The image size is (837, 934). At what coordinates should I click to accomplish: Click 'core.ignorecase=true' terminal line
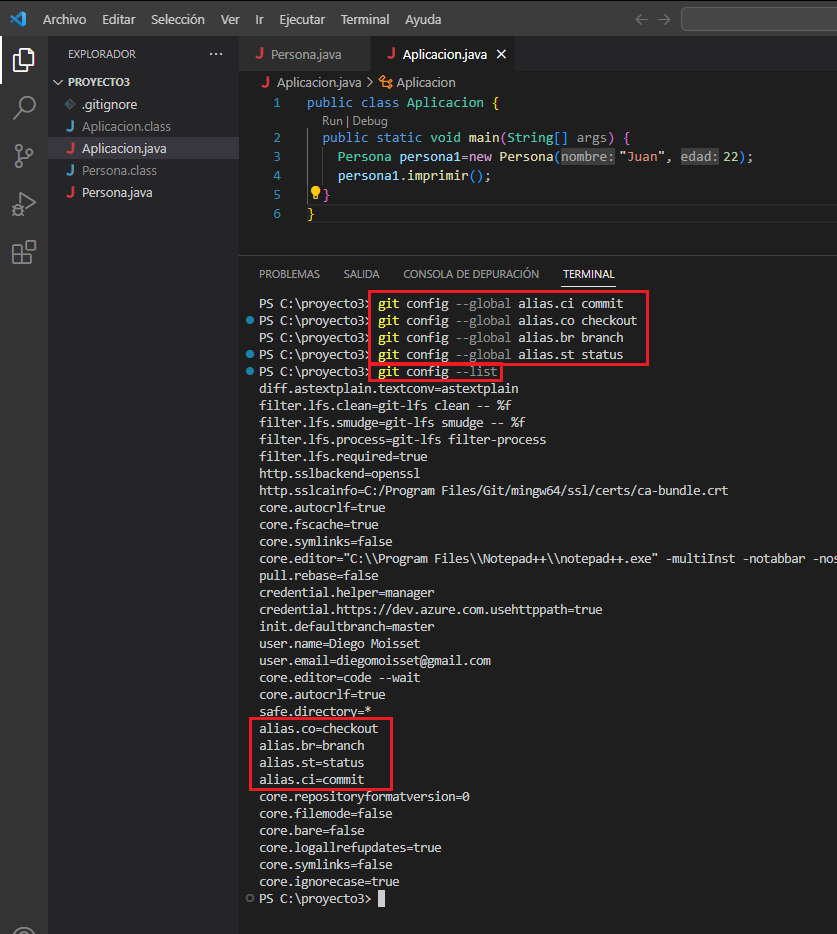pyautogui.click(x=329, y=881)
